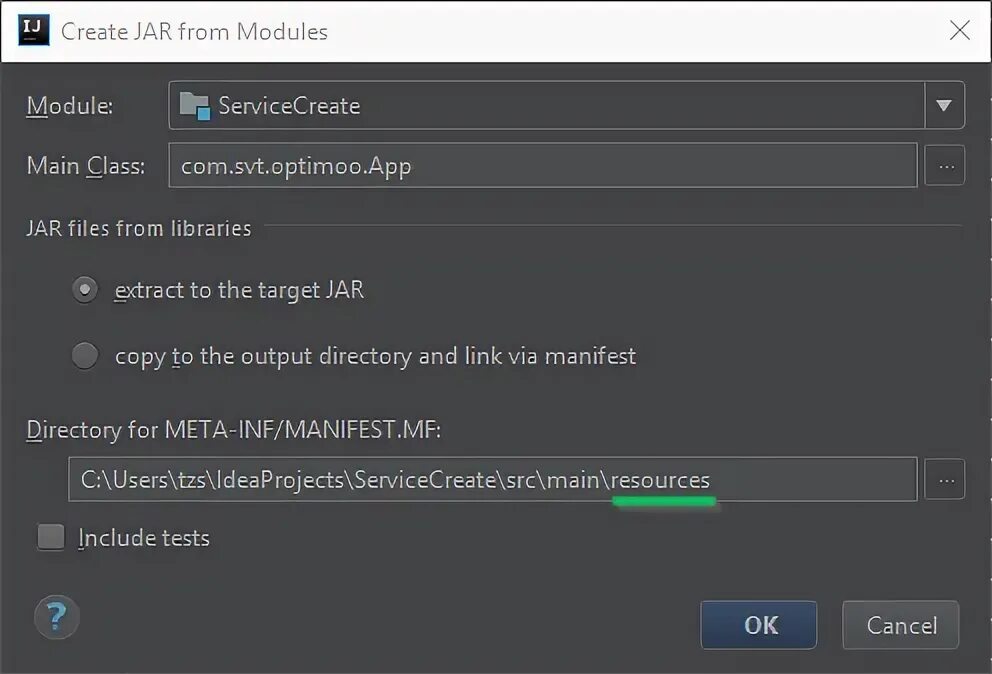Select 'extract to the target JAR' option
The image size is (992, 674).
(85, 290)
